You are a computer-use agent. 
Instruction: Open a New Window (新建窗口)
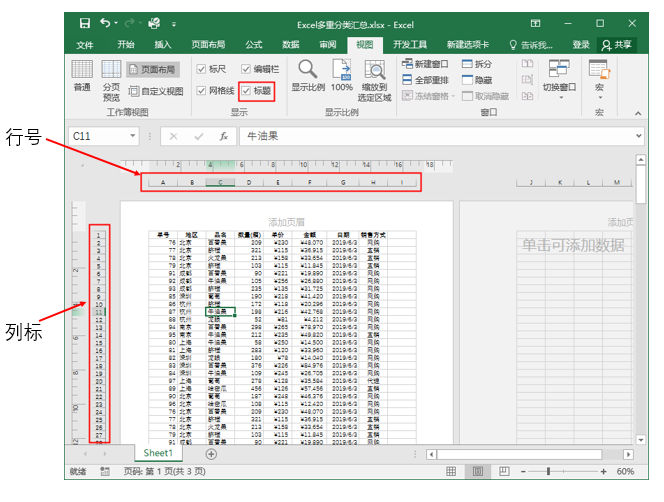[425, 64]
